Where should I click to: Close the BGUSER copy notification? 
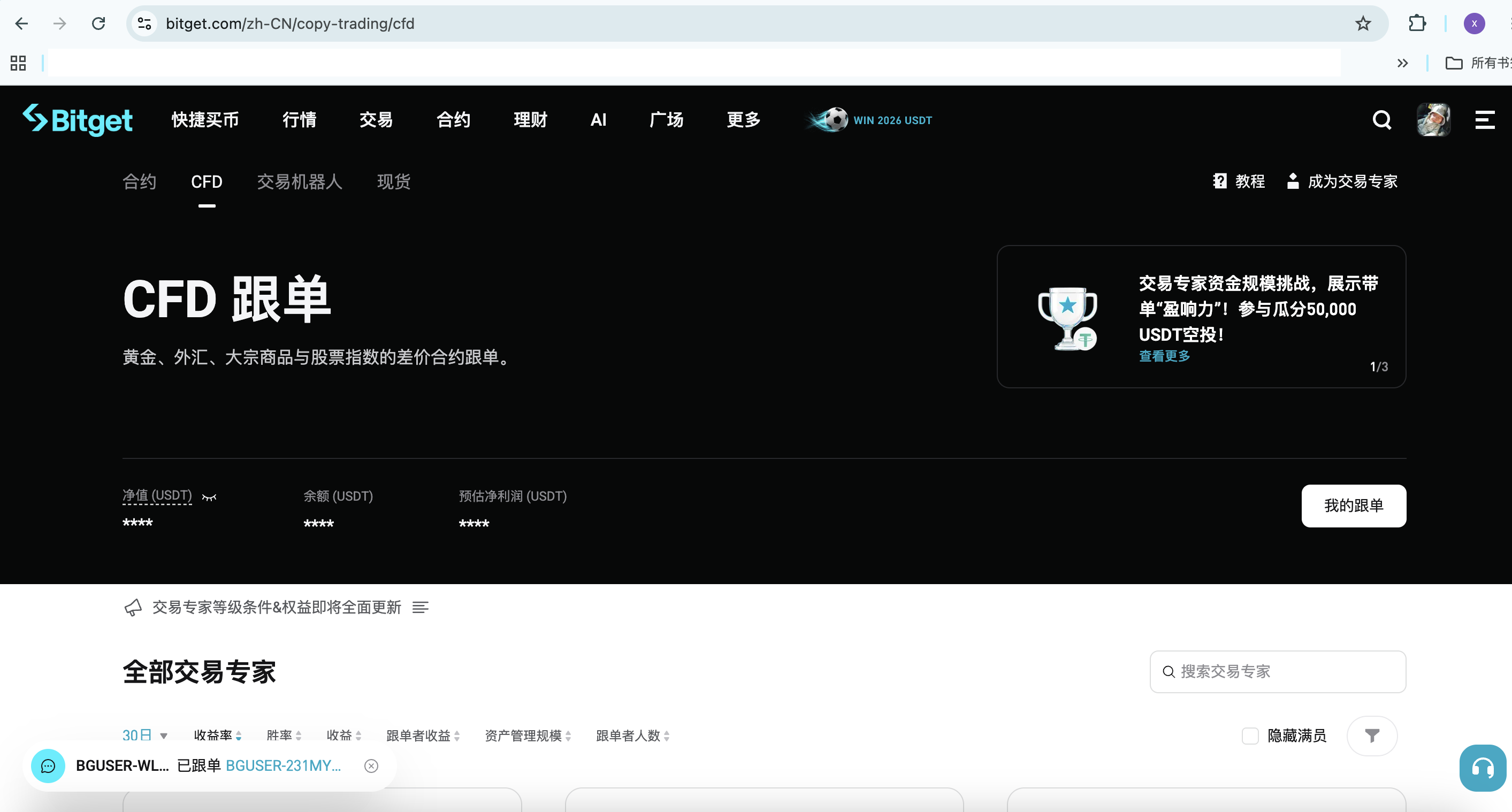(371, 765)
